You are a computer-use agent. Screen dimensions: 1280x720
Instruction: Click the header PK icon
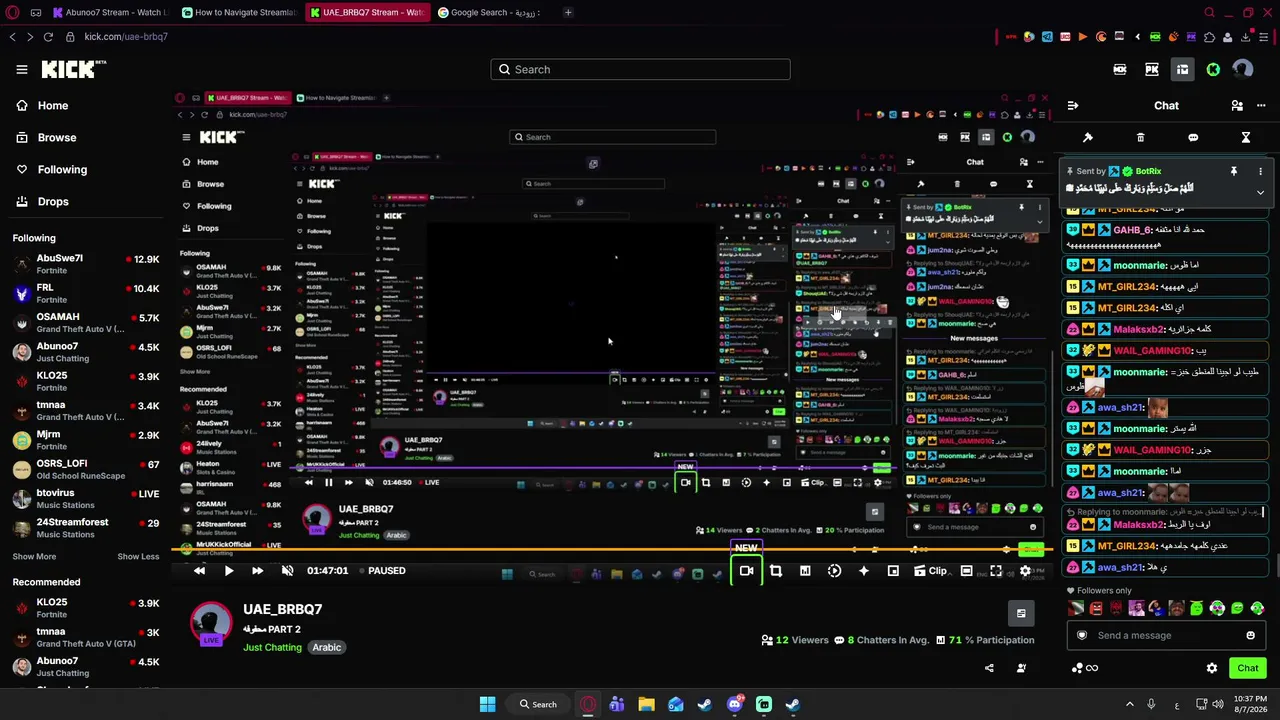[1152, 69]
